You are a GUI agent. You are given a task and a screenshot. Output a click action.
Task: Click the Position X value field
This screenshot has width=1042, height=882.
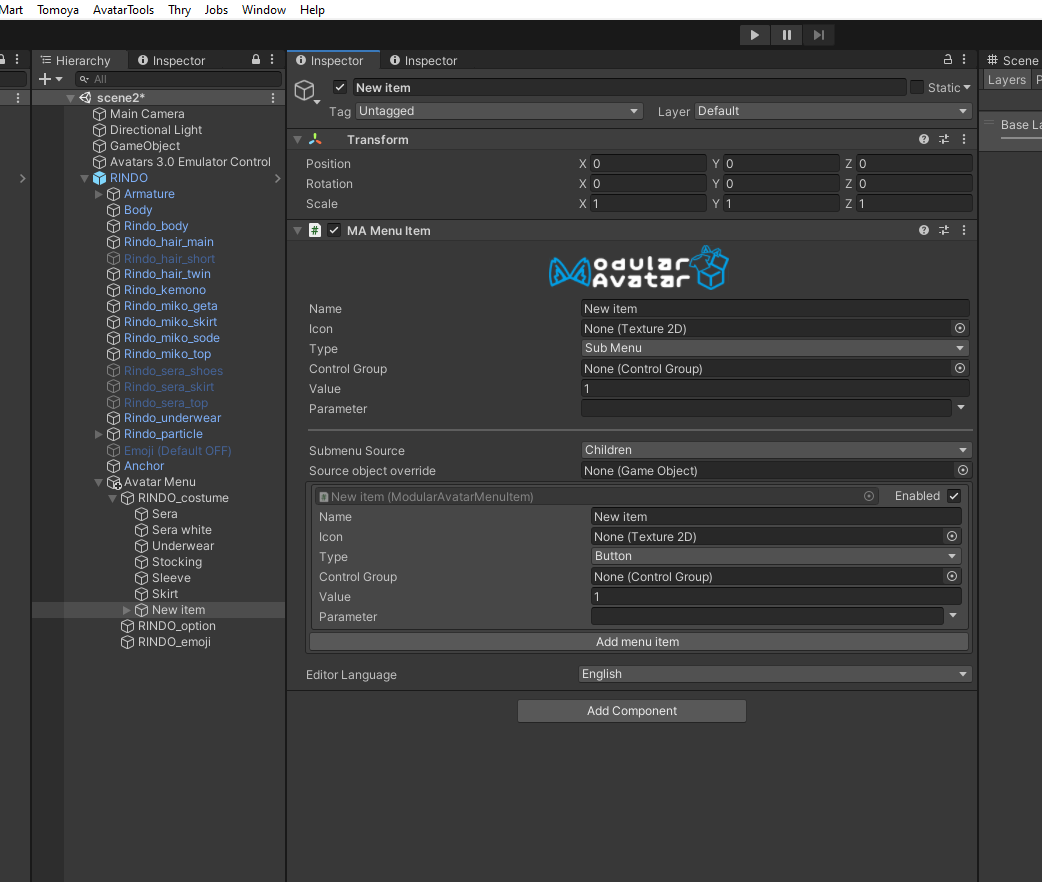click(648, 164)
